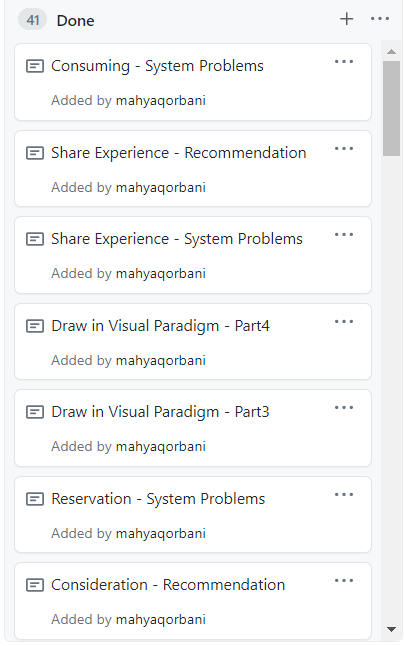404x646 pixels.
Task: Open menu for Share Experience - Recommendation card
Action: point(344,149)
